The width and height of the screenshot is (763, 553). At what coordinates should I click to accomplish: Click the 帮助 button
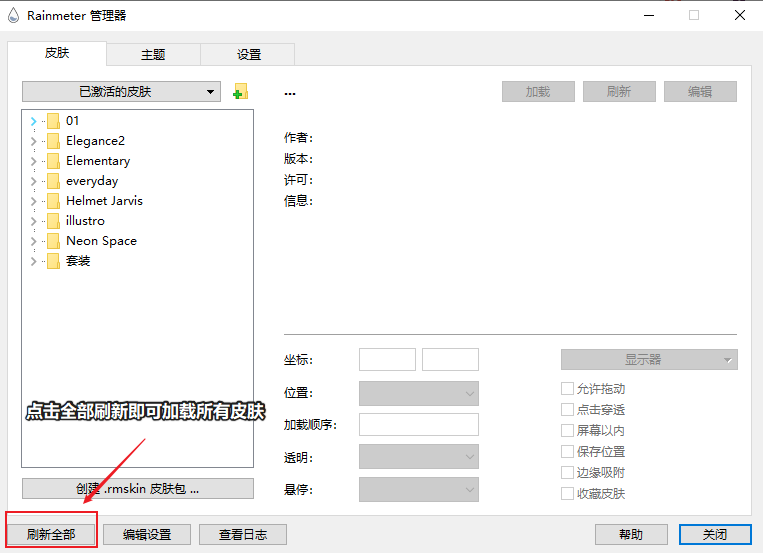point(631,535)
